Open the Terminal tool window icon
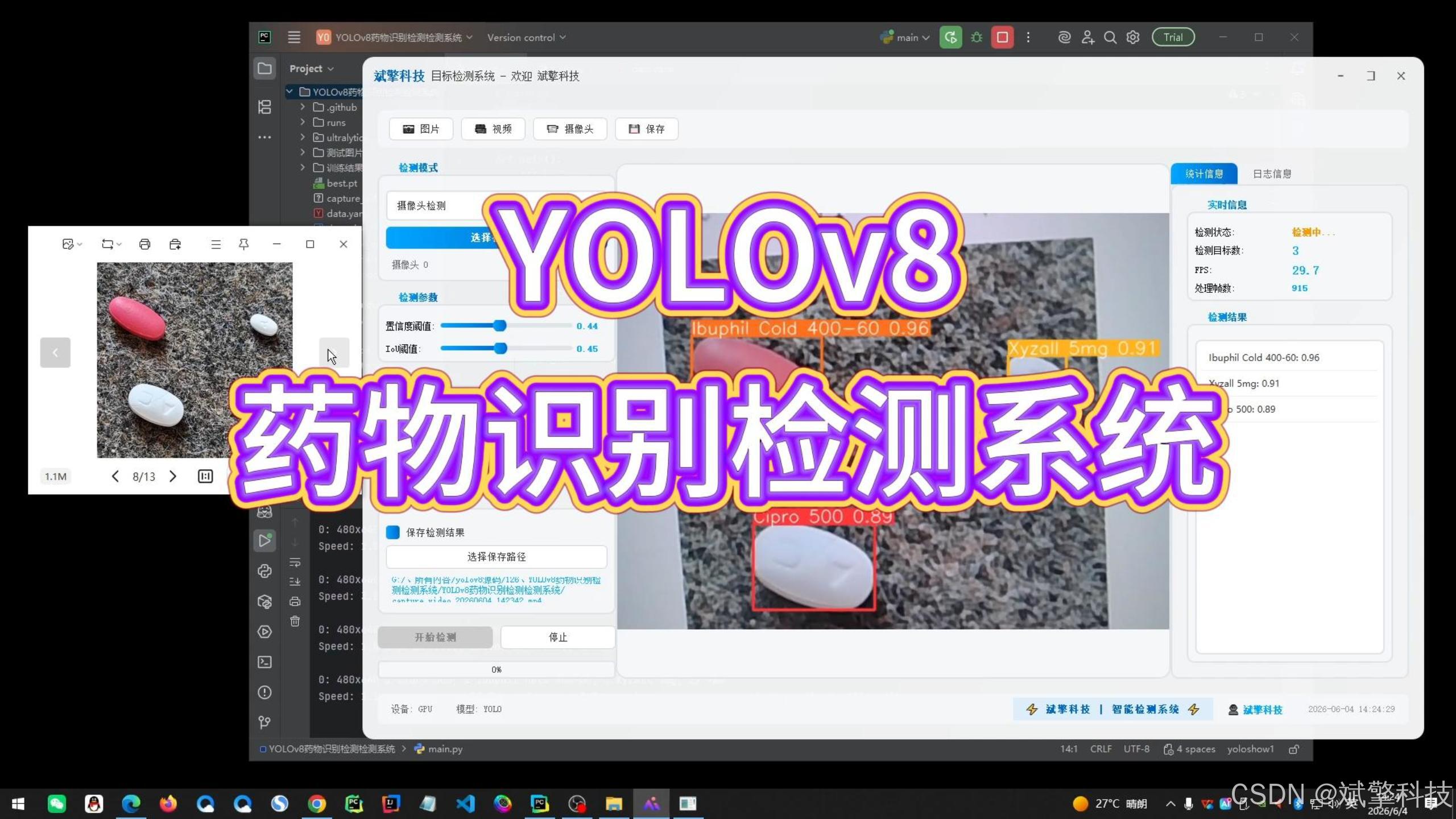Viewport: 1456px width, 819px height. 264,662
